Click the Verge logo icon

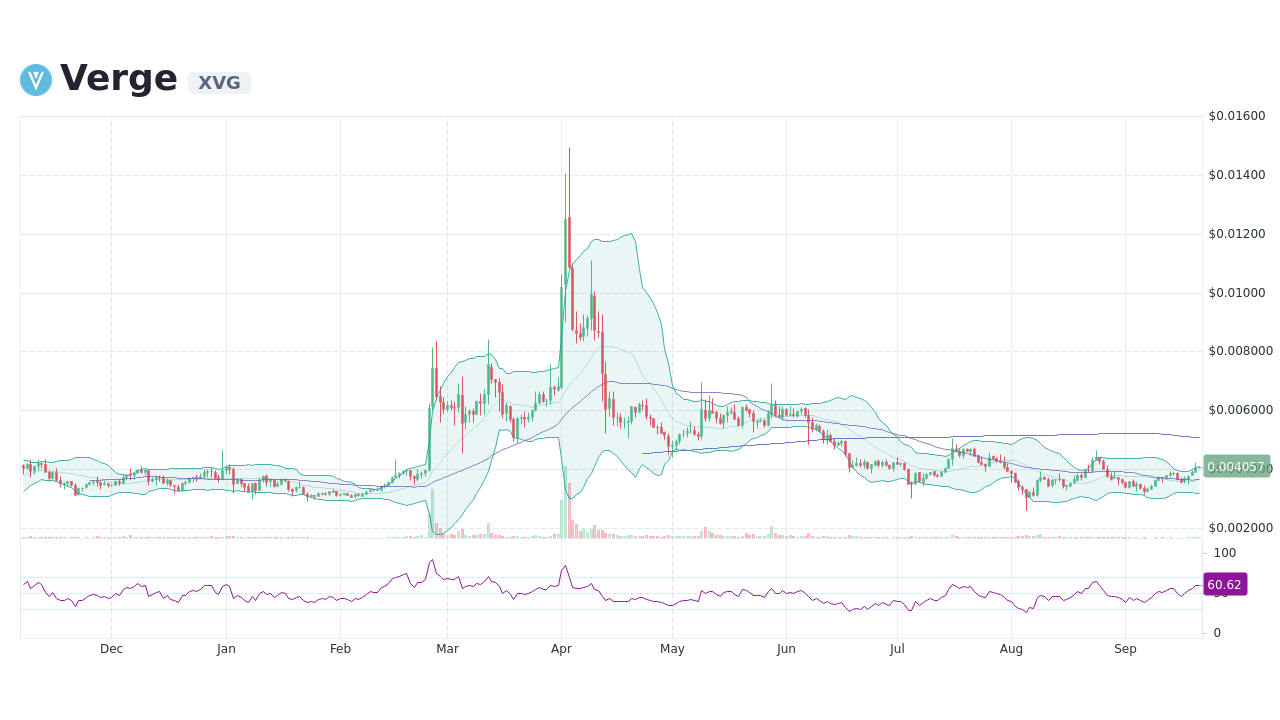[36, 80]
